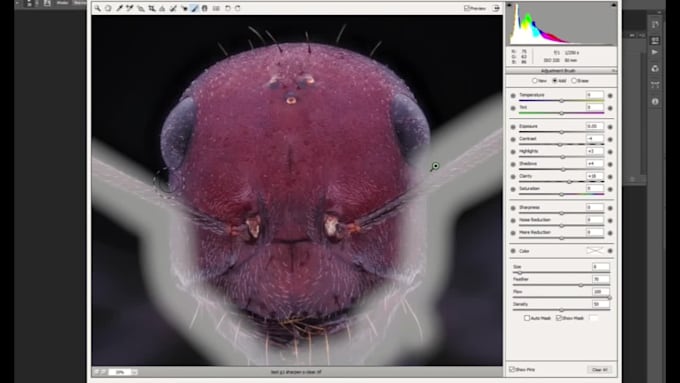Click the minus button left of Exposure
Screen dimensions: 680x383
[513, 127]
